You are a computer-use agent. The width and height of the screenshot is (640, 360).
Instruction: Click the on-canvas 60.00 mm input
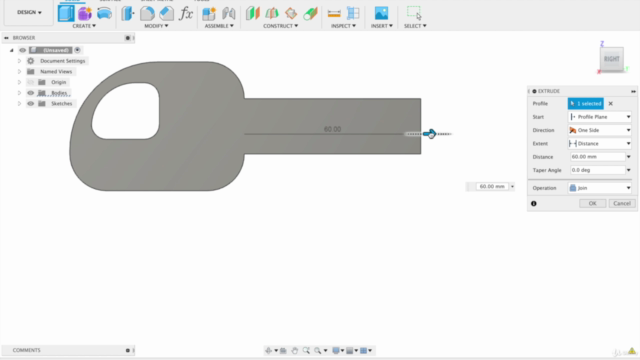[x=492, y=187]
